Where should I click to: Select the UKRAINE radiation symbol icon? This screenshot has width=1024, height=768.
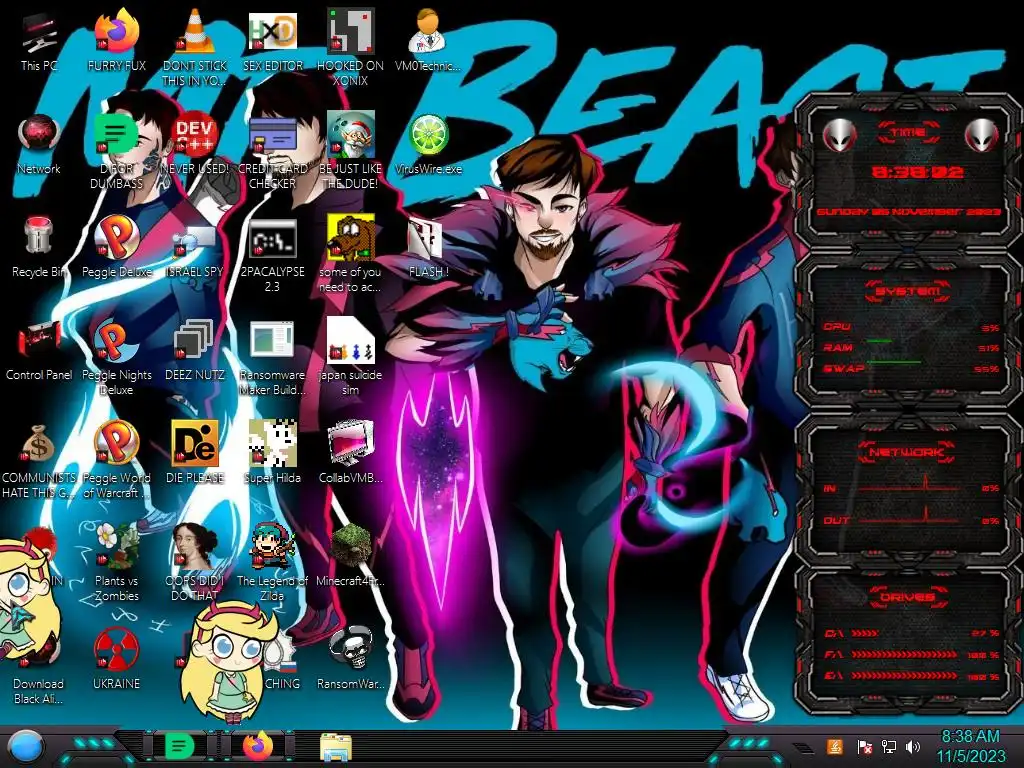(x=116, y=660)
